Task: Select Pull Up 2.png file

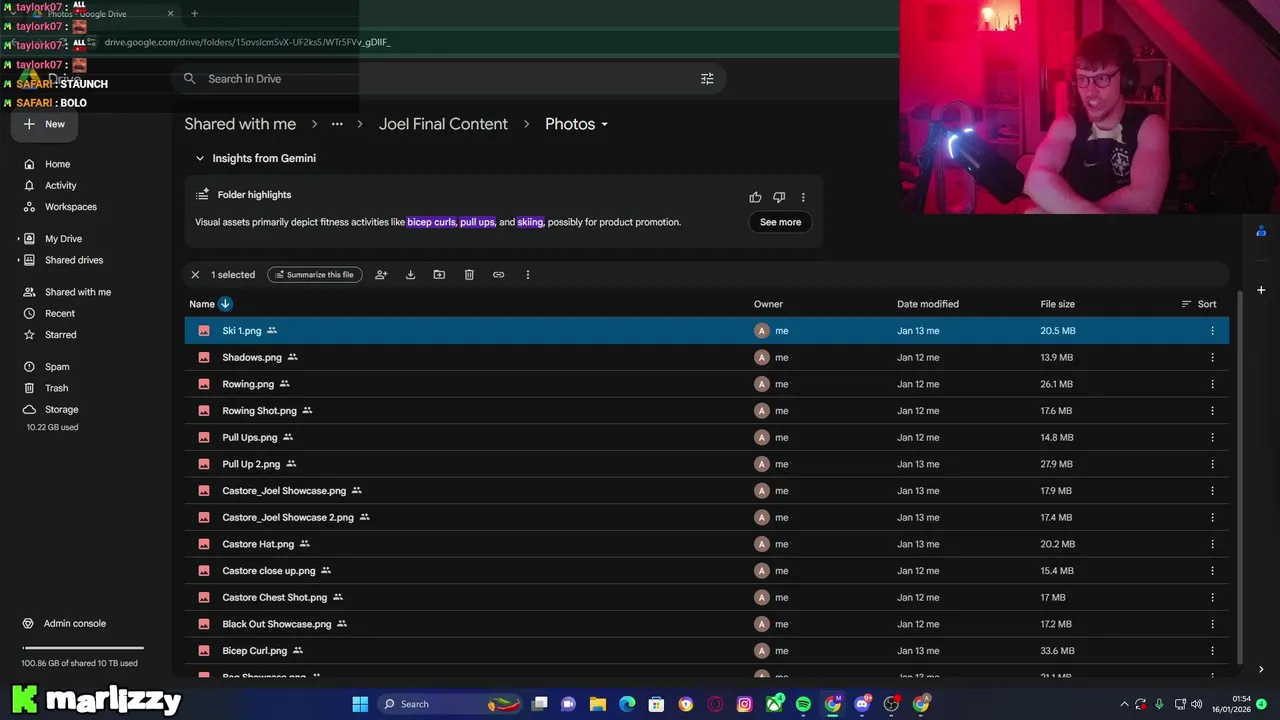Action: [706, 464]
